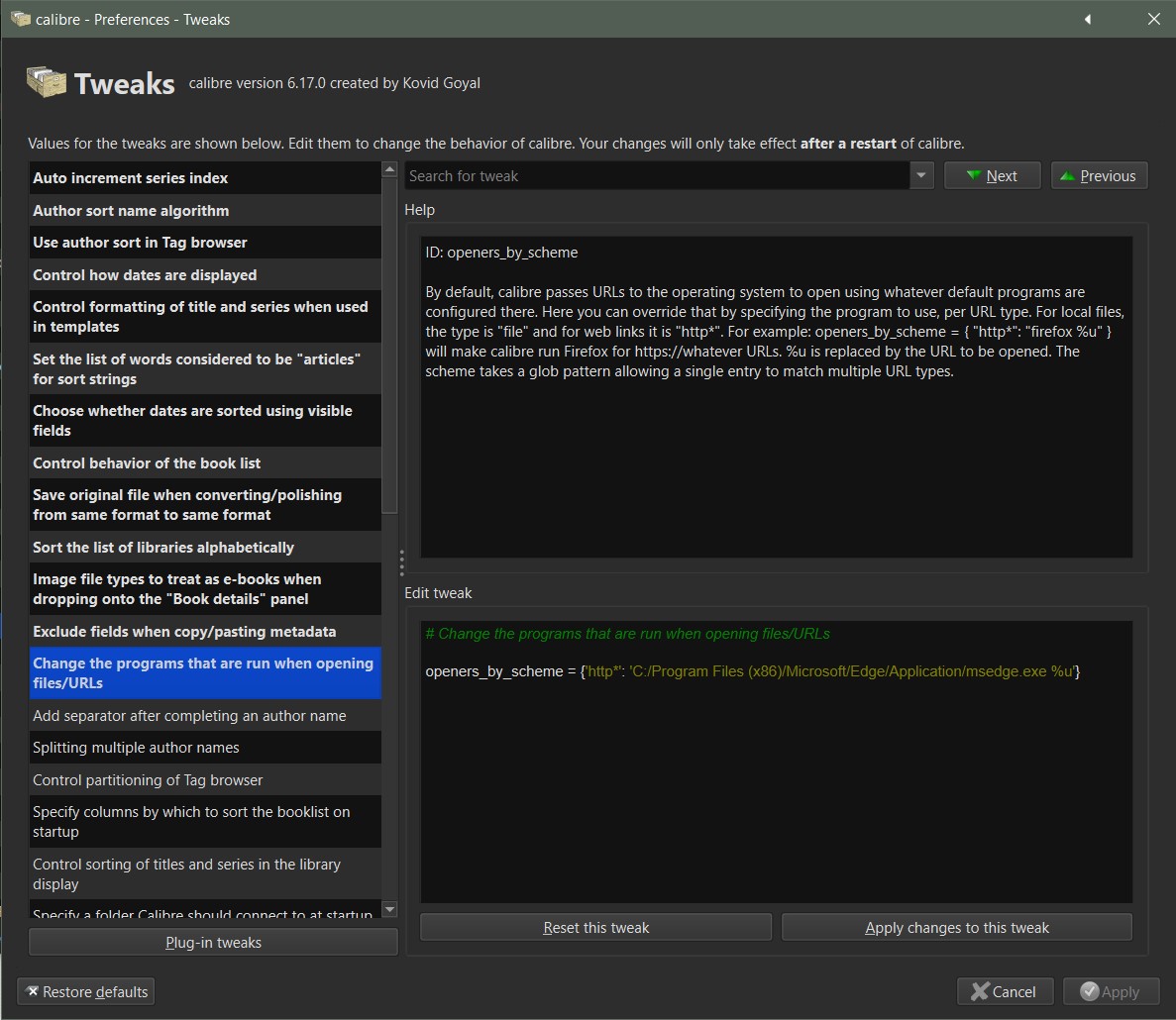Click the calibre icon in title bar
Viewport: 1176px width, 1020px height.
click(x=20, y=19)
